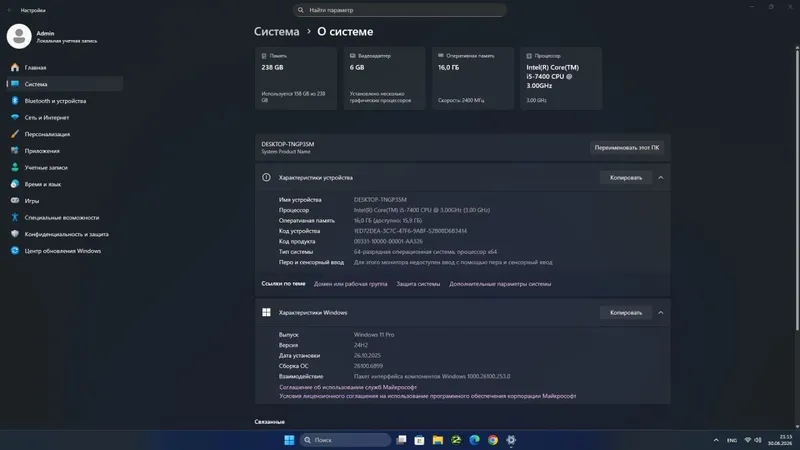This screenshot has width=800, height=450.
Task: Open Соглашение об использовании служб Майкрософт link
Action: (x=348, y=387)
